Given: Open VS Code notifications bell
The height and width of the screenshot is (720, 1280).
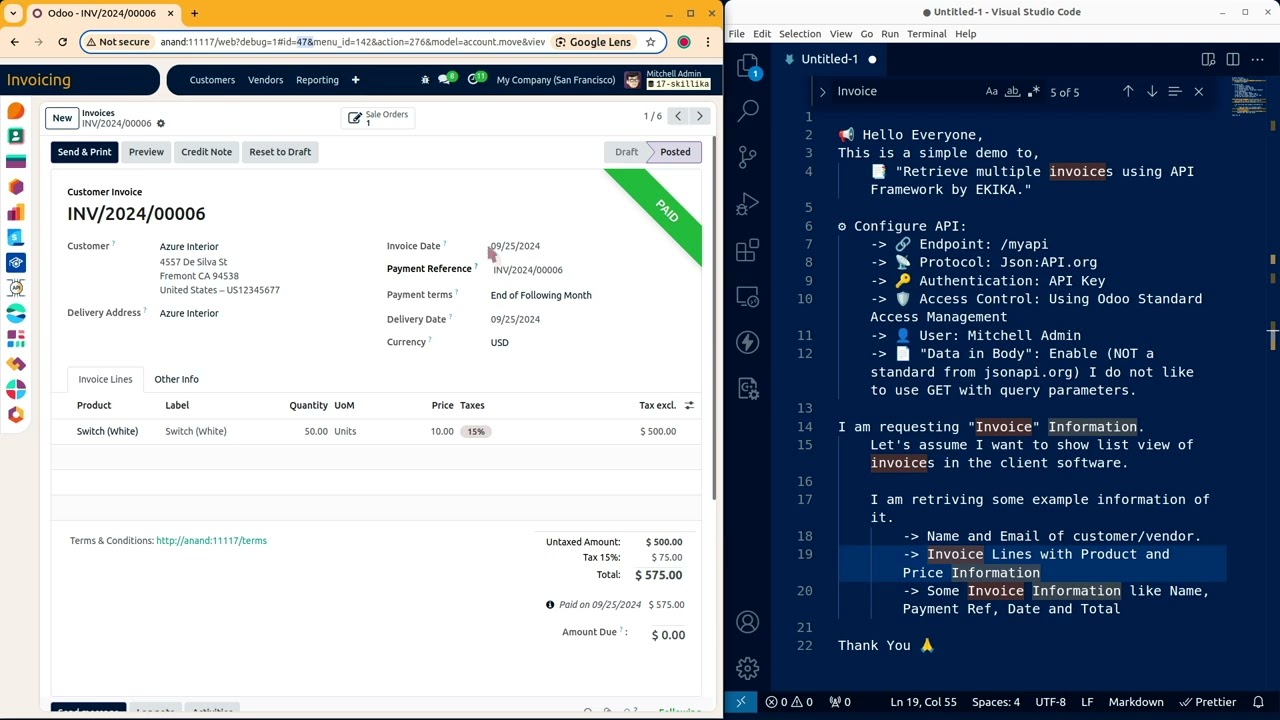Looking at the screenshot, I should tap(1259, 702).
